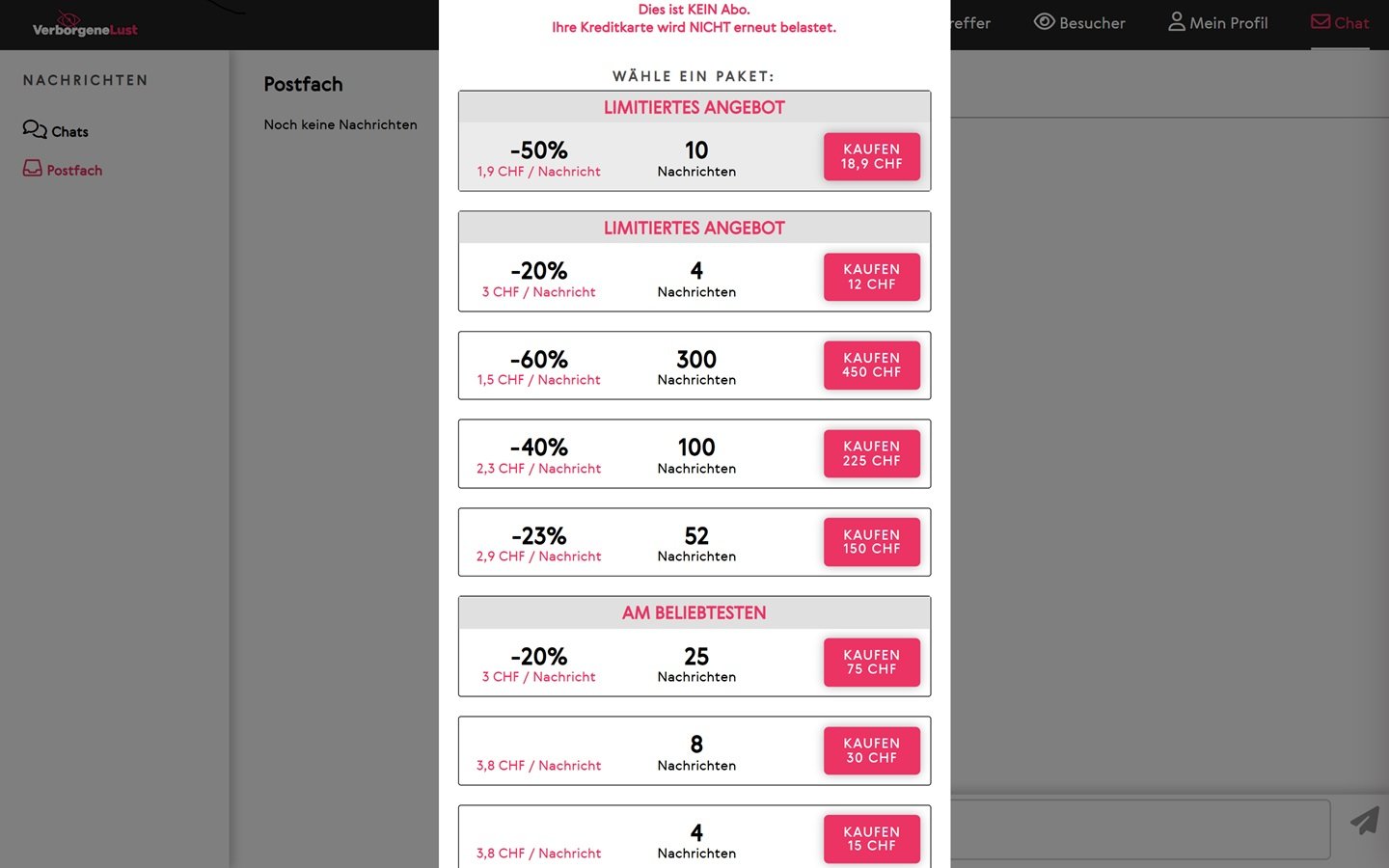Image resolution: width=1389 pixels, height=868 pixels.
Task: Click the paper plane send icon
Action: (1365, 821)
